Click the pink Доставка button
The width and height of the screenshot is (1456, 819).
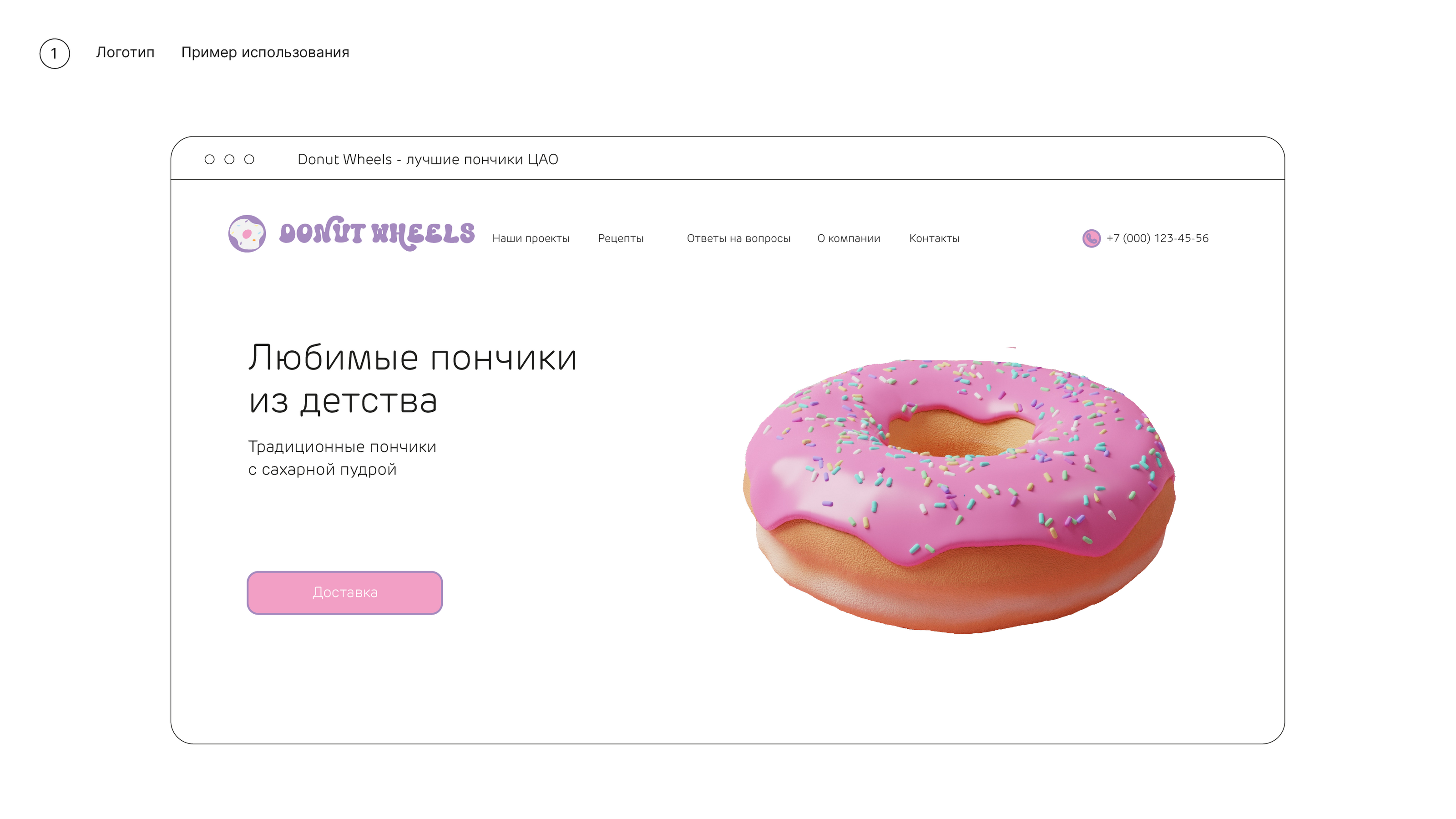pyautogui.click(x=345, y=592)
